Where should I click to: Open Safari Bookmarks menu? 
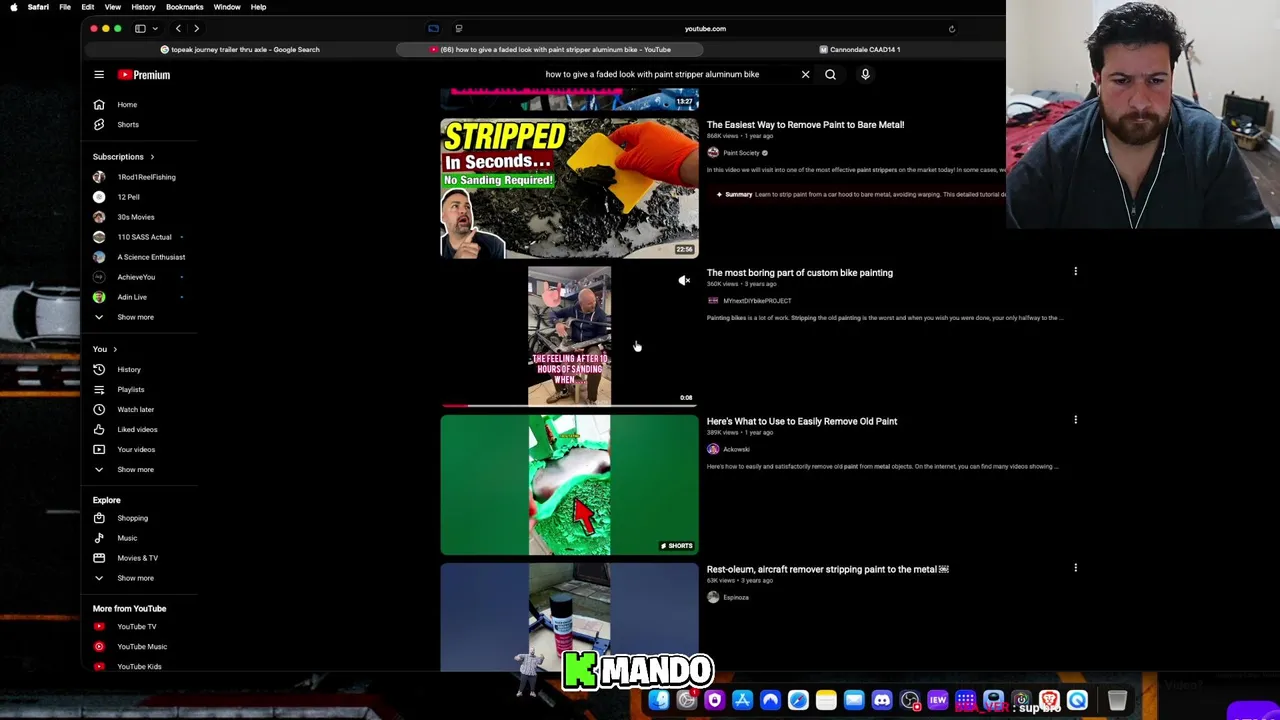pyautogui.click(x=184, y=7)
